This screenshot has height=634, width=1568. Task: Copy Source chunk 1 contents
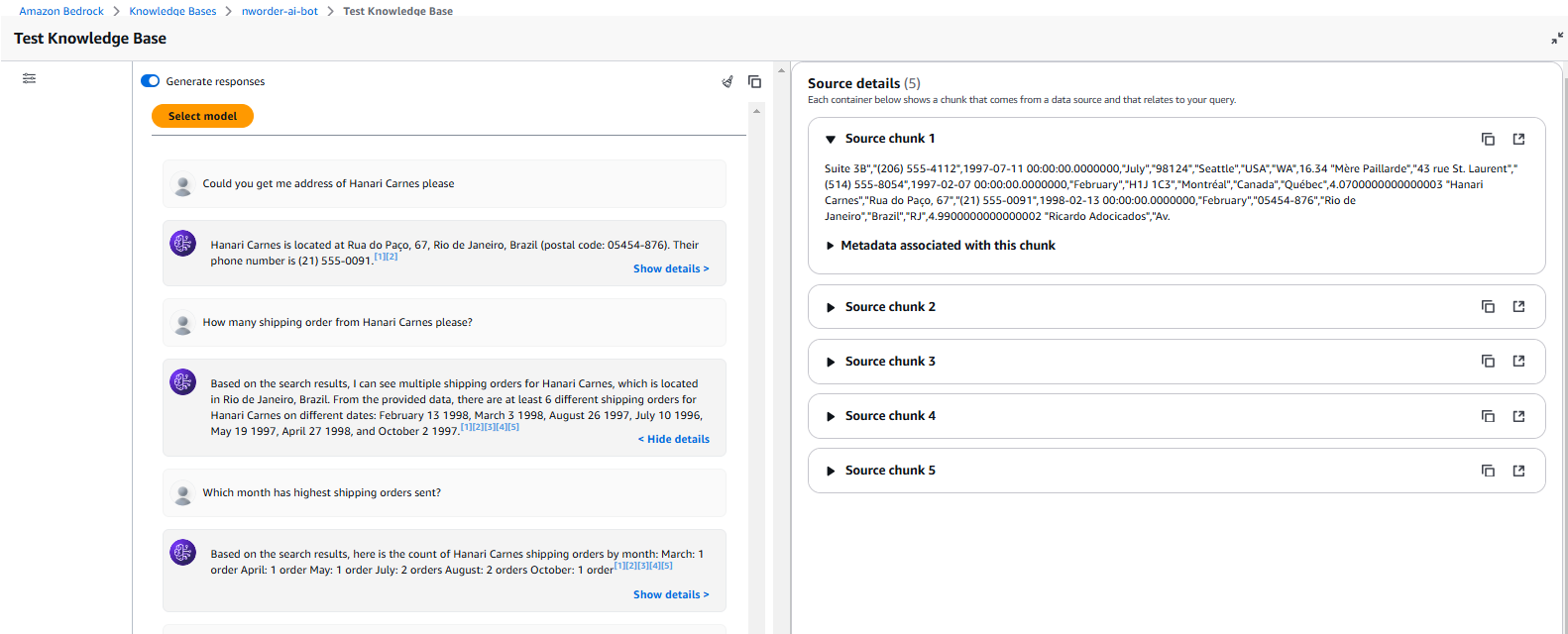[1488, 139]
